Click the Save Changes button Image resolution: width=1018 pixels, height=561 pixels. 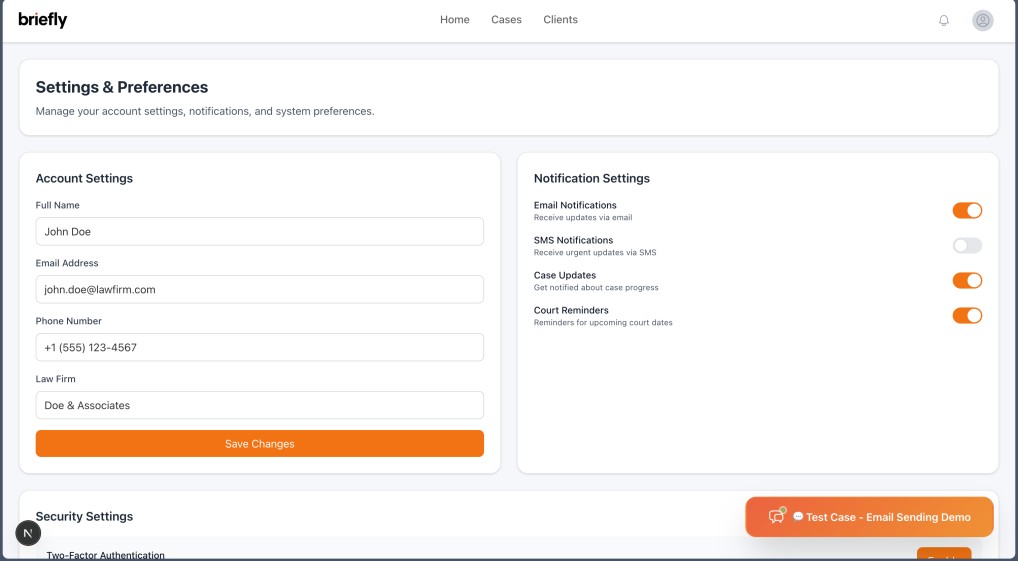click(x=260, y=443)
